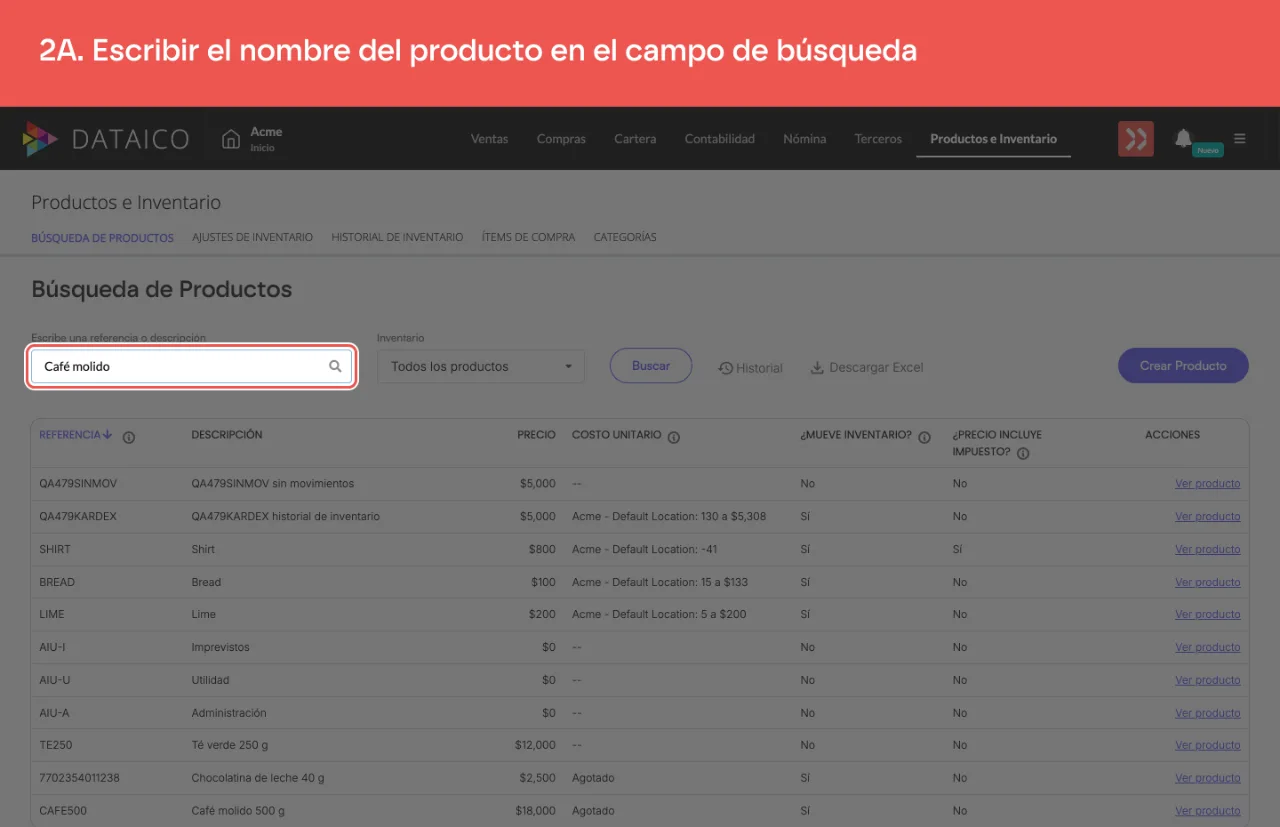This screenshot has width=1280, height=827.
Task: Open Ver producto for the BREAD row
Action: [x=1207, y=582]
